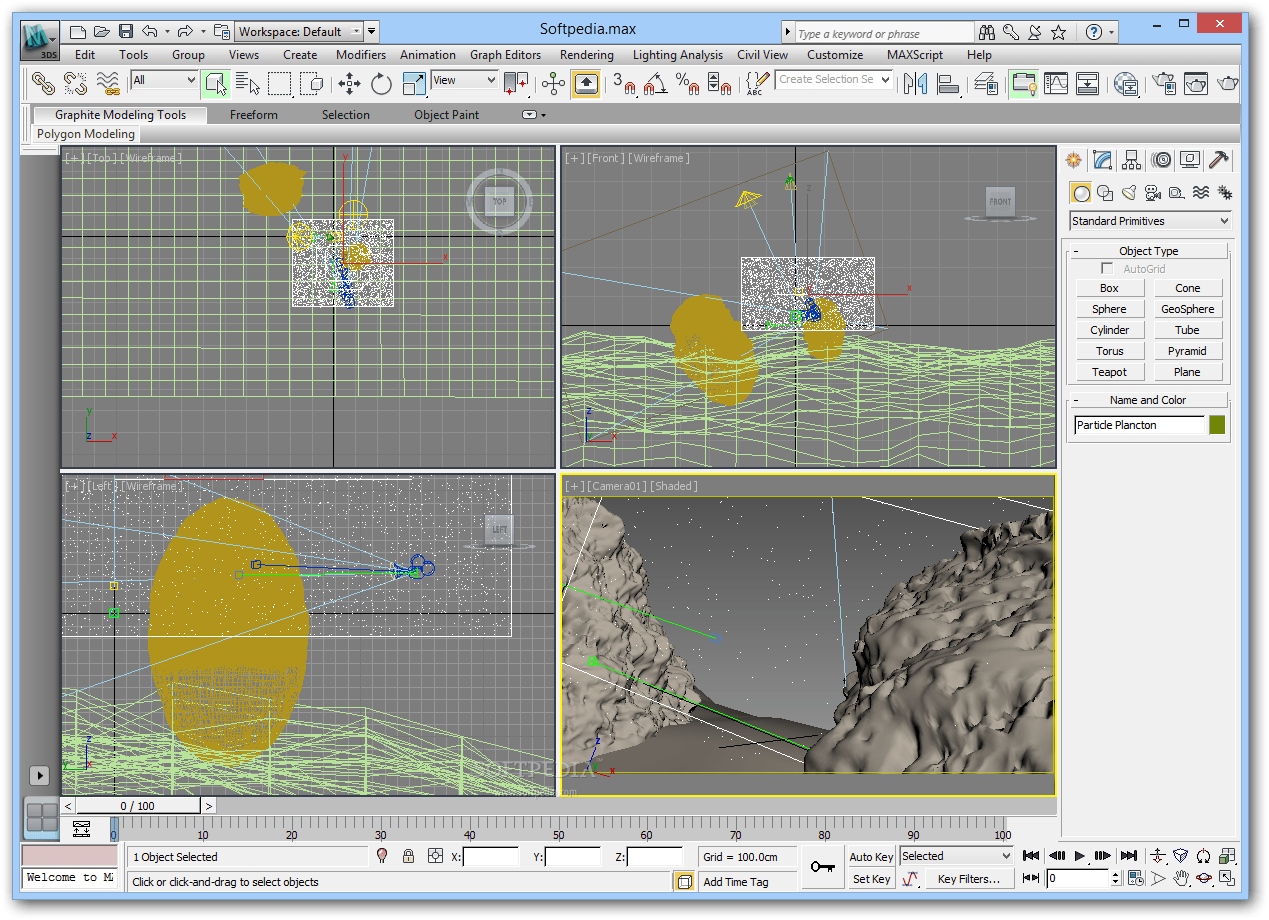Click the Mirror tool icon
The width and height of the screenshot is (1269, 920).
(x=915, y=83)
